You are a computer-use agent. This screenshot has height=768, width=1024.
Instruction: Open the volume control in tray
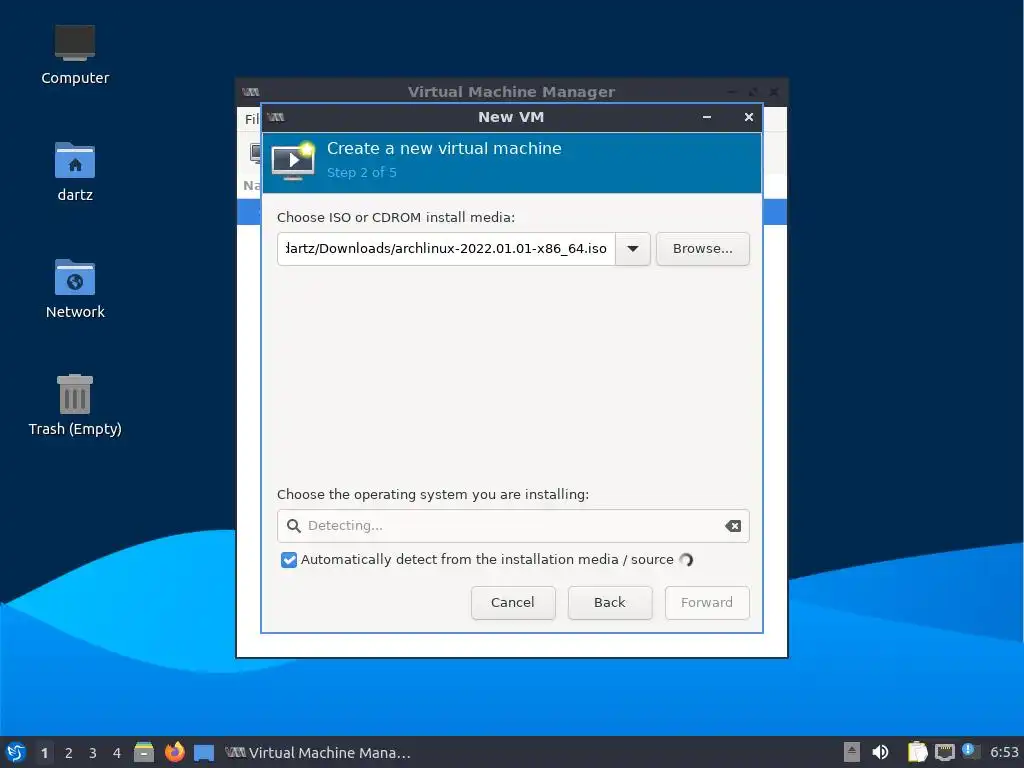click(x=880, y=752)
